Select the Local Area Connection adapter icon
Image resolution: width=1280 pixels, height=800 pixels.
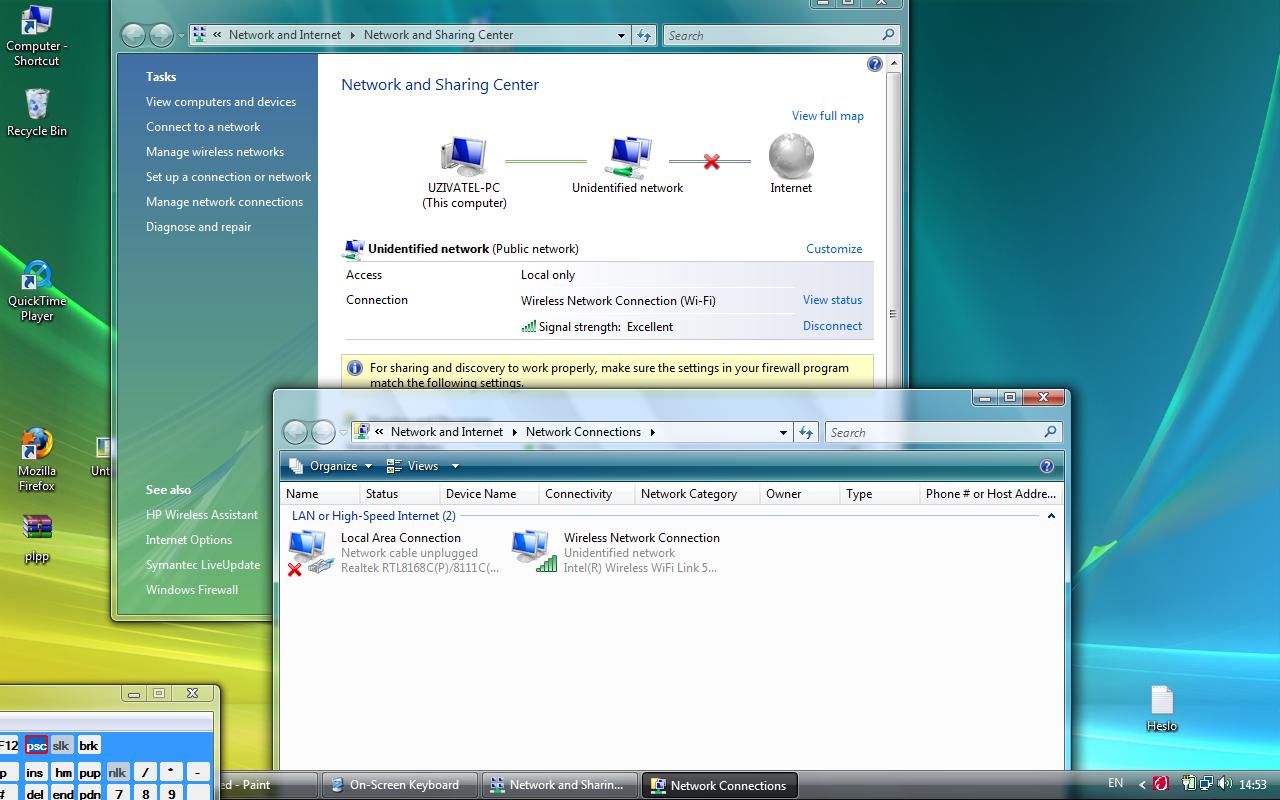coord(311,552)
